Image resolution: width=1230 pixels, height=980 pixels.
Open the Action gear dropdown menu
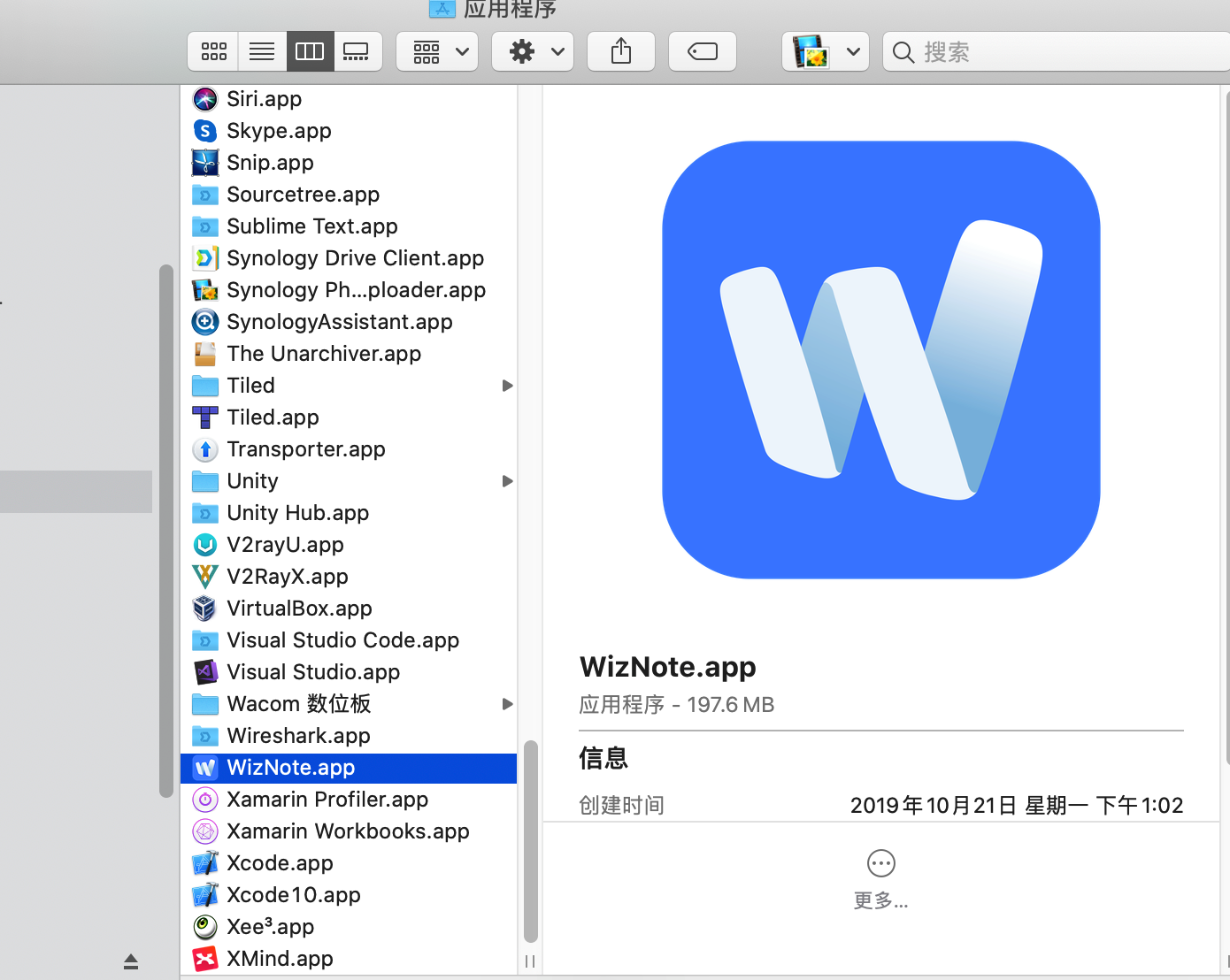[x=532, y=51]
